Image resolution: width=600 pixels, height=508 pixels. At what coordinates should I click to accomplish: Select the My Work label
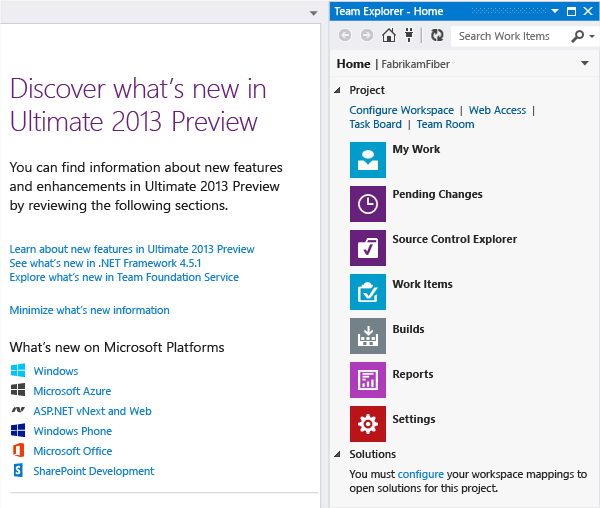click(x=416, y=149)
